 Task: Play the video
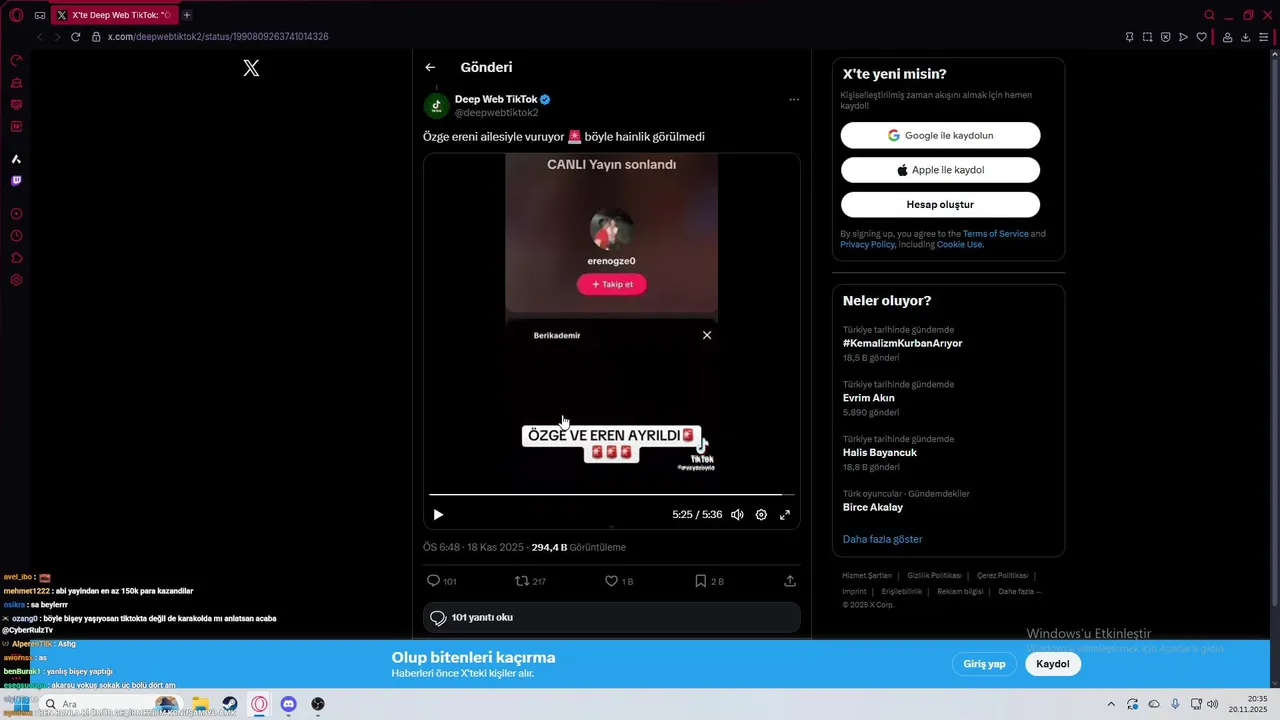438,515
